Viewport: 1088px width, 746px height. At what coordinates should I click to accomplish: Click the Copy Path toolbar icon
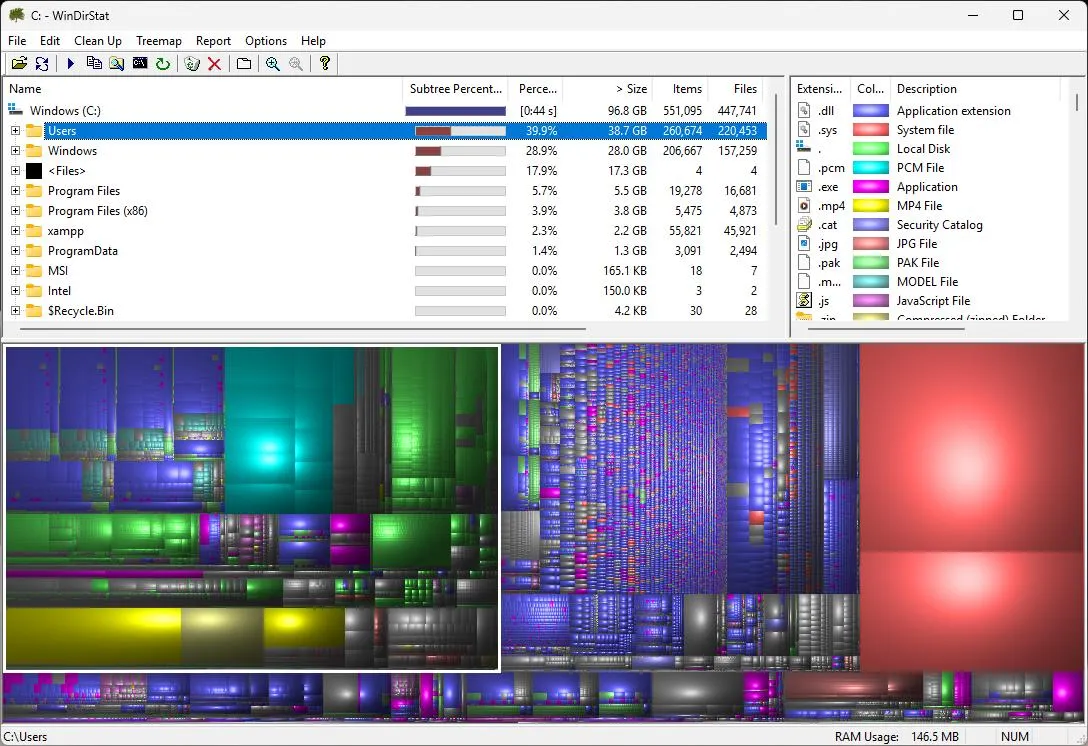coord(94,64)
